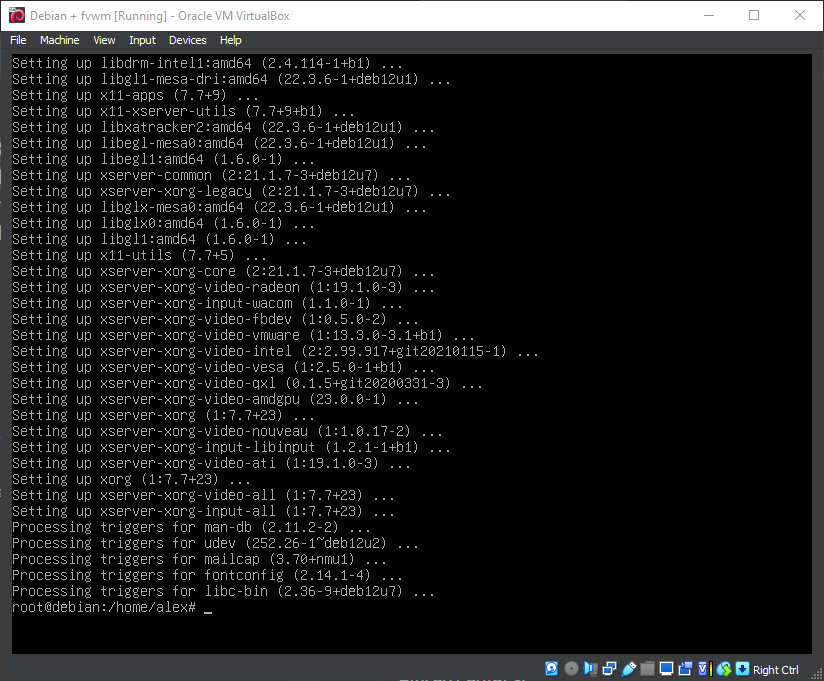
Task: Open the shared folders status icon
Action: pos(647,668)
